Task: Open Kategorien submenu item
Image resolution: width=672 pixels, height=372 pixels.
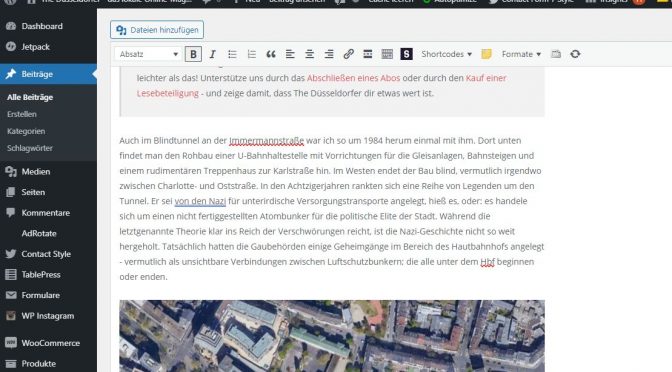Action: click(26, 131)
